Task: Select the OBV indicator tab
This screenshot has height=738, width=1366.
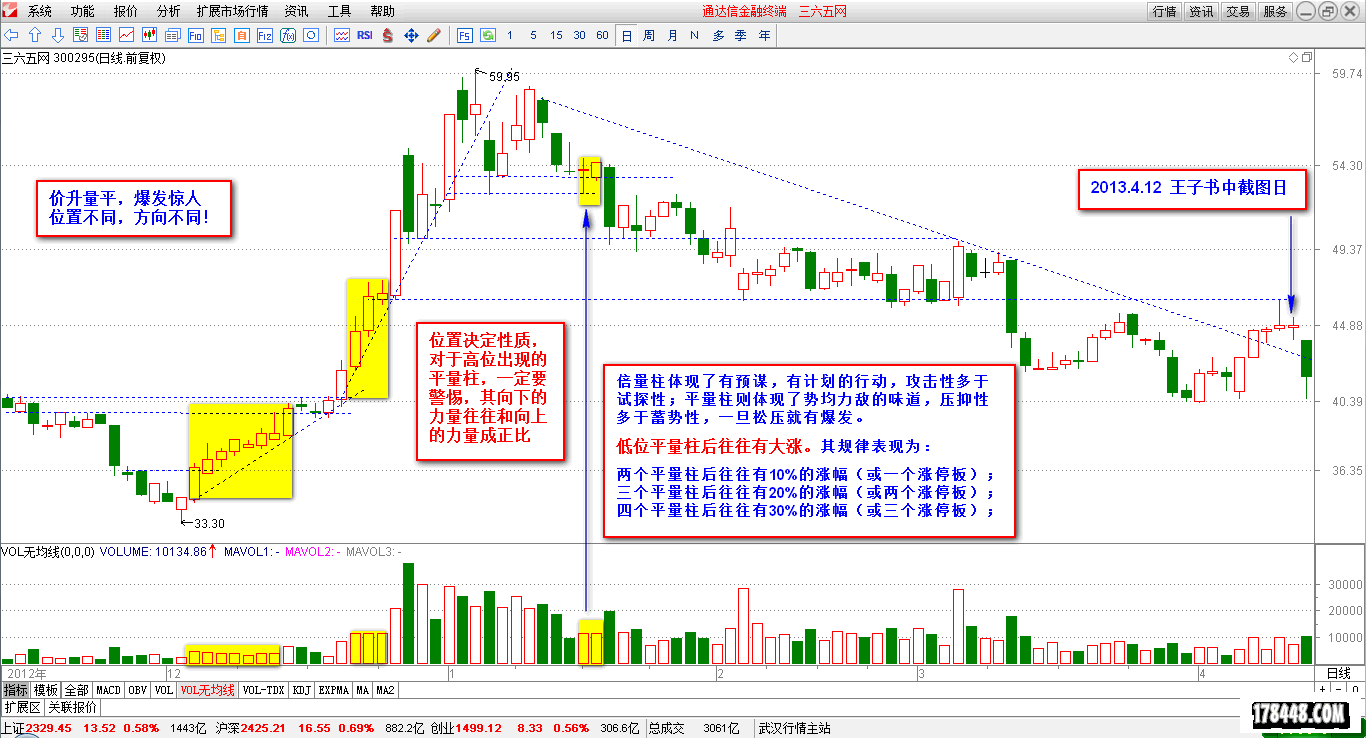Action: pos(137,690)
